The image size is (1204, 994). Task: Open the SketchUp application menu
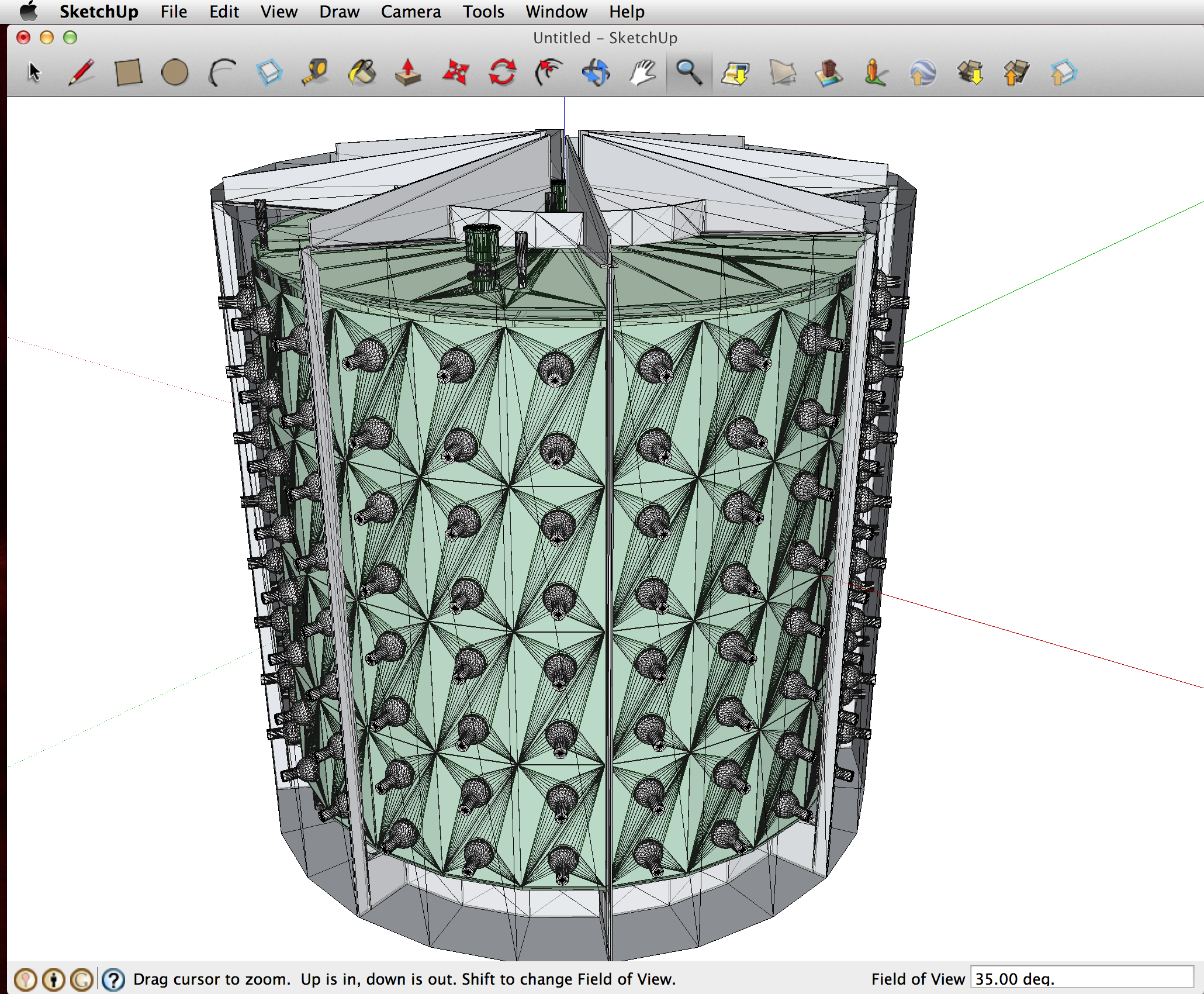click(x=99, y=12)
